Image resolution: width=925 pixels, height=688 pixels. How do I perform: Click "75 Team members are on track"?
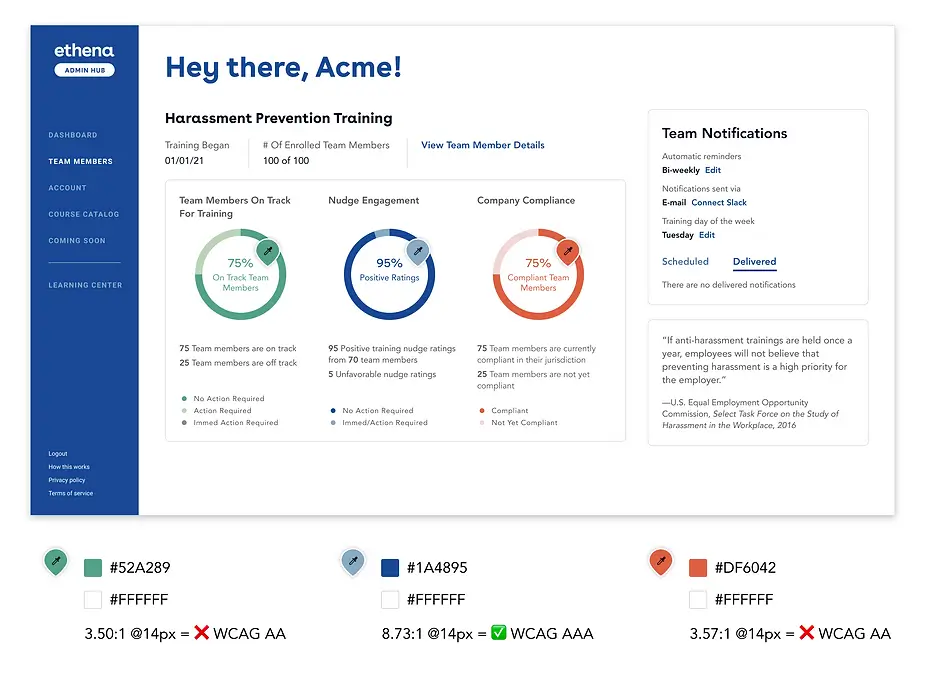point(238,349)
